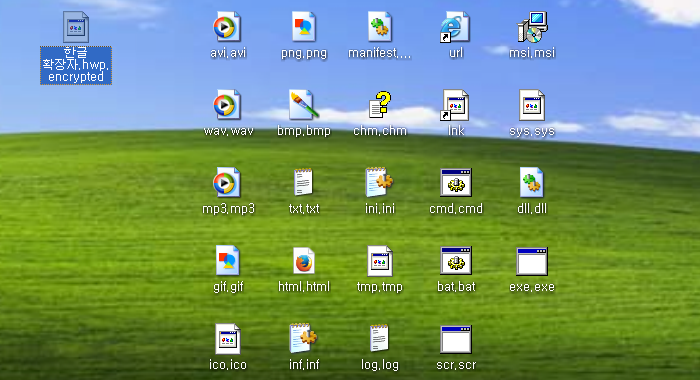Click the "wav.wav" file name label
The image size is (700, 380).
228,131
